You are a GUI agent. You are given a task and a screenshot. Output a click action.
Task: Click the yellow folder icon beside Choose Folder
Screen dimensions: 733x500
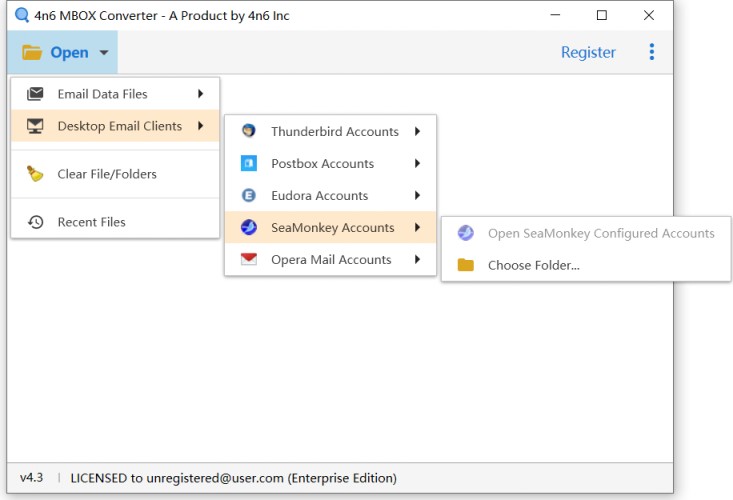click(x=466, y=265)
